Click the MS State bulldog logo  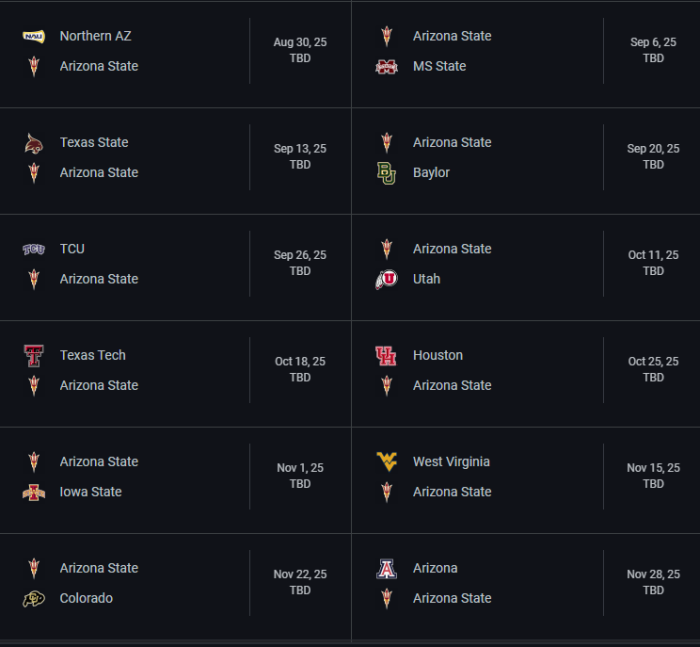click(387, 67)
